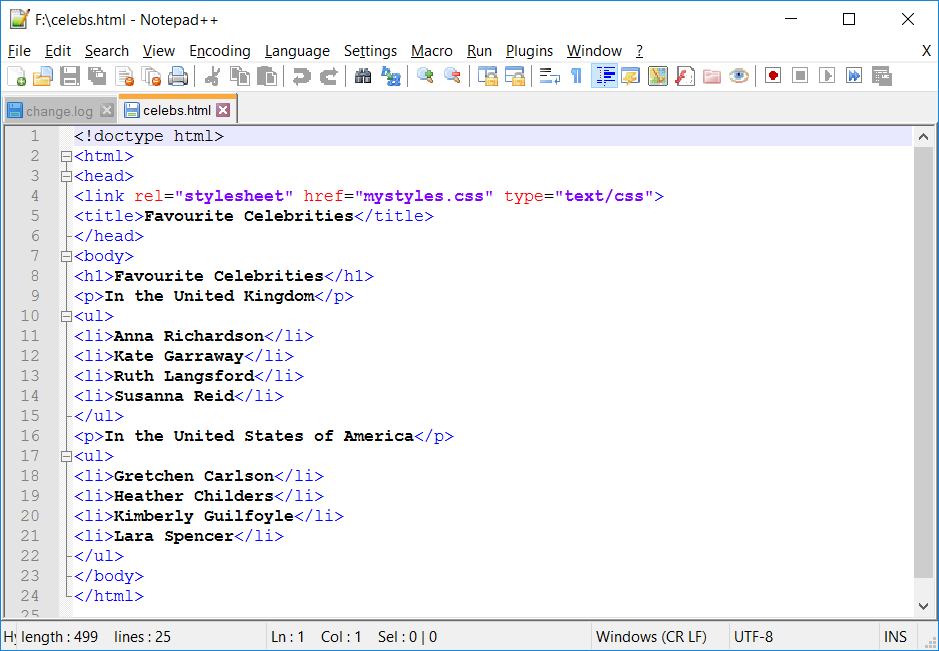
Task: Click the Stop Recording macro icon
Action: pyautogui.click(x=800, y=77)
